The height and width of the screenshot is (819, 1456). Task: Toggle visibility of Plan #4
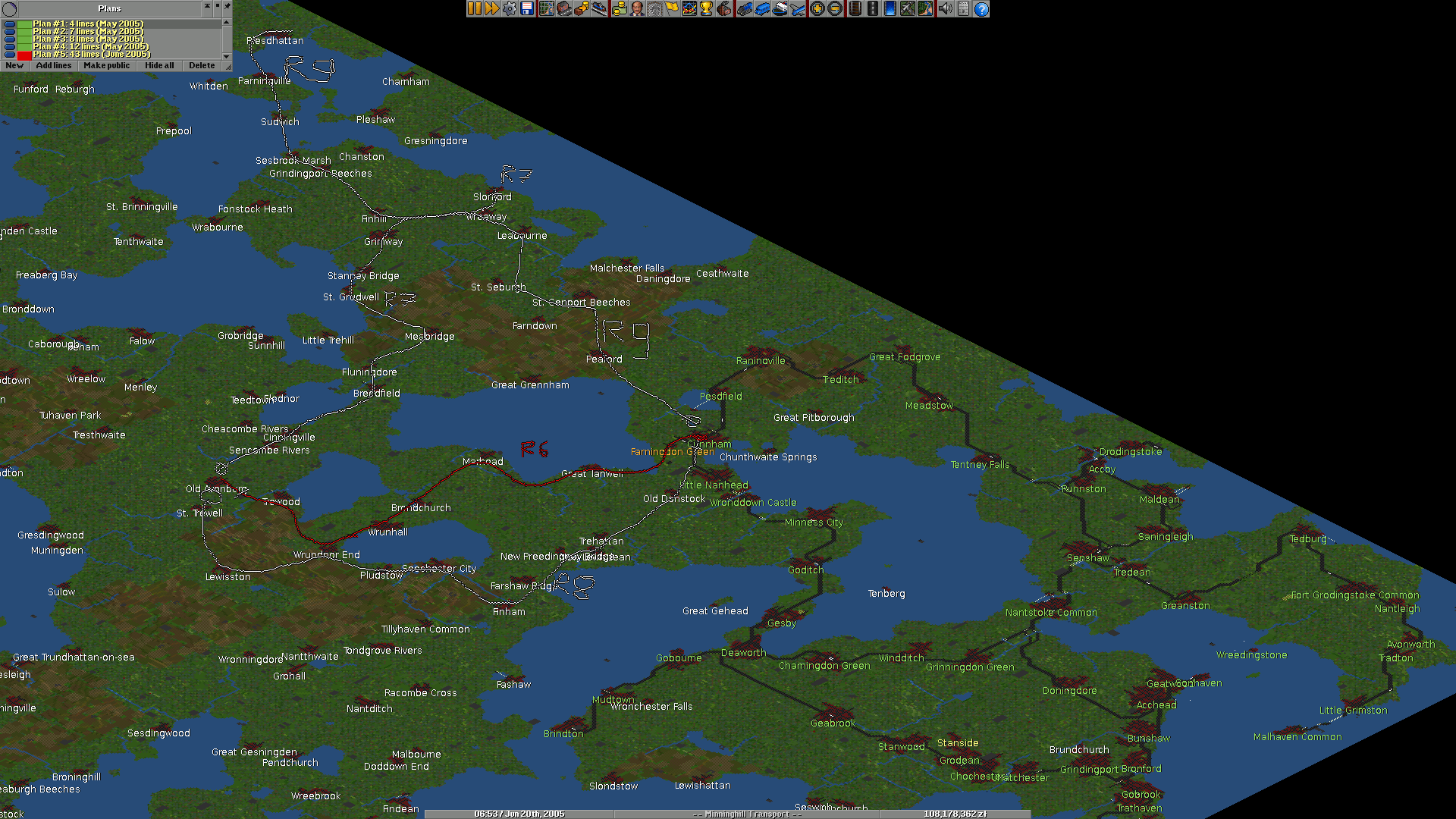[x=9, y=47]
